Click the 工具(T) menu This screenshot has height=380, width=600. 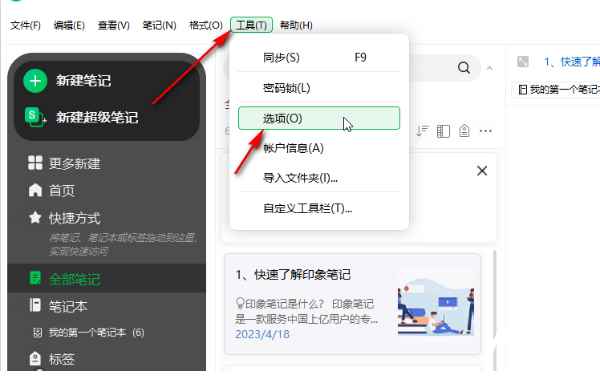click(x=251, y=25)
